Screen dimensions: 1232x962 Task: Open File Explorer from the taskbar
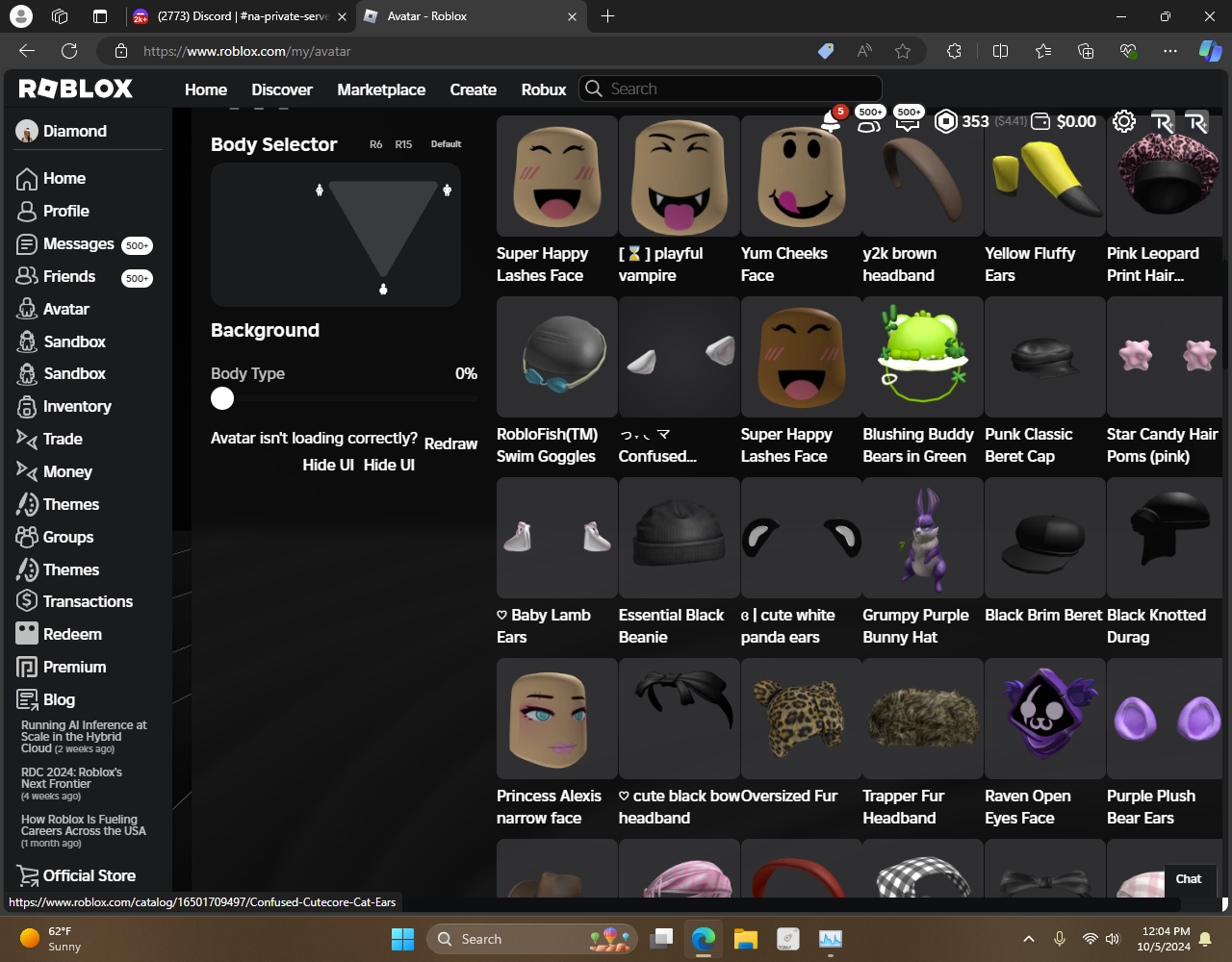(x=746, y=939)
